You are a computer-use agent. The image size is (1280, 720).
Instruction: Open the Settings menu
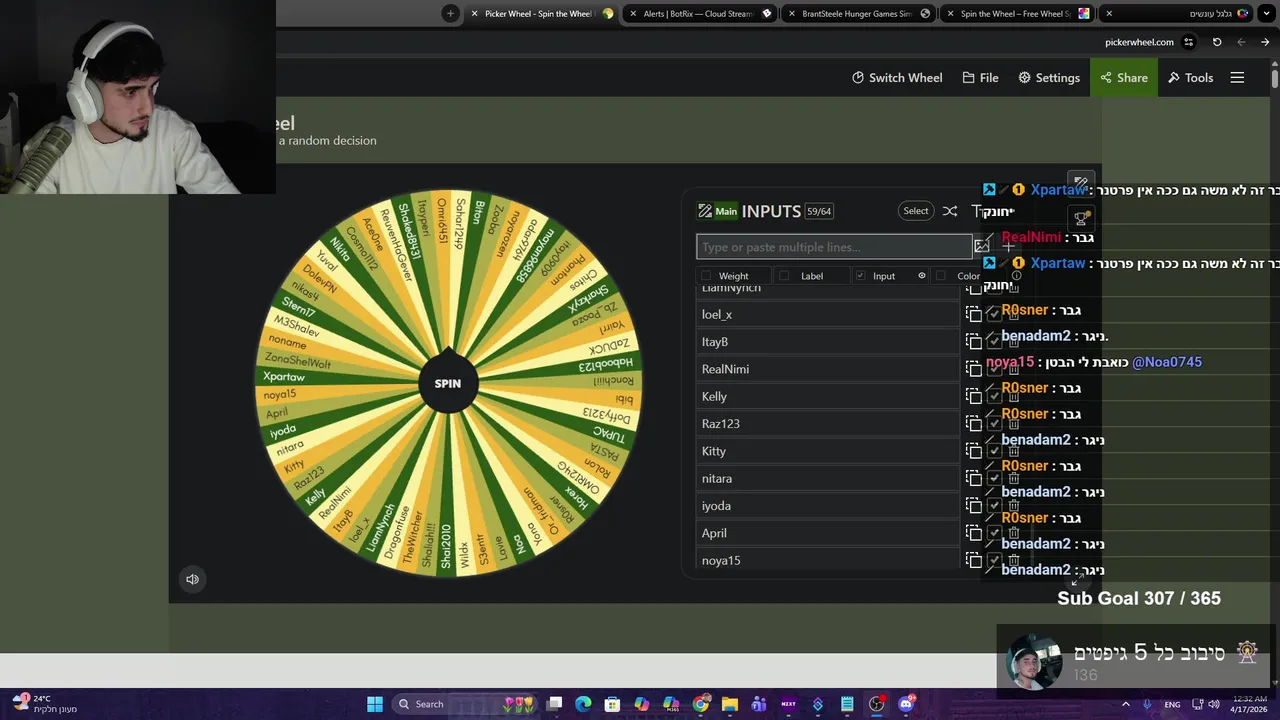coord(1049,78)
